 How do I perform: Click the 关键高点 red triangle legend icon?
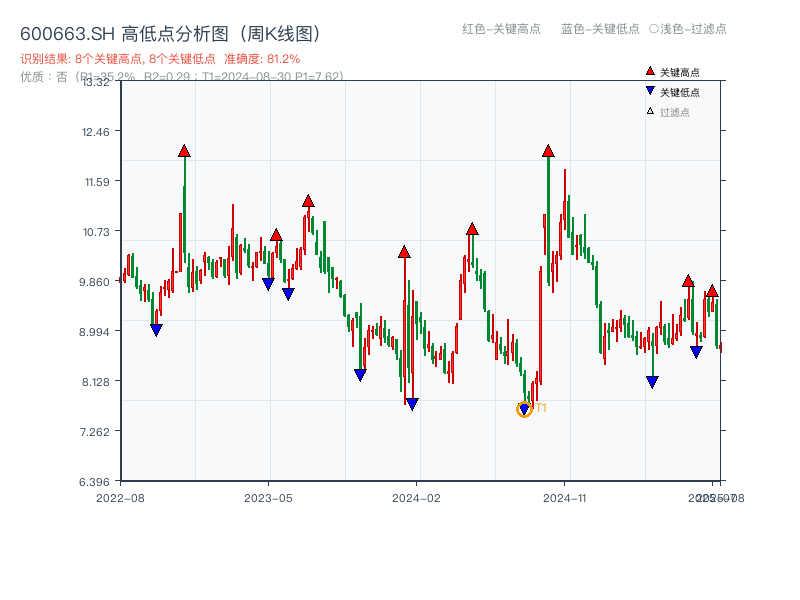(x=649, y=71)
